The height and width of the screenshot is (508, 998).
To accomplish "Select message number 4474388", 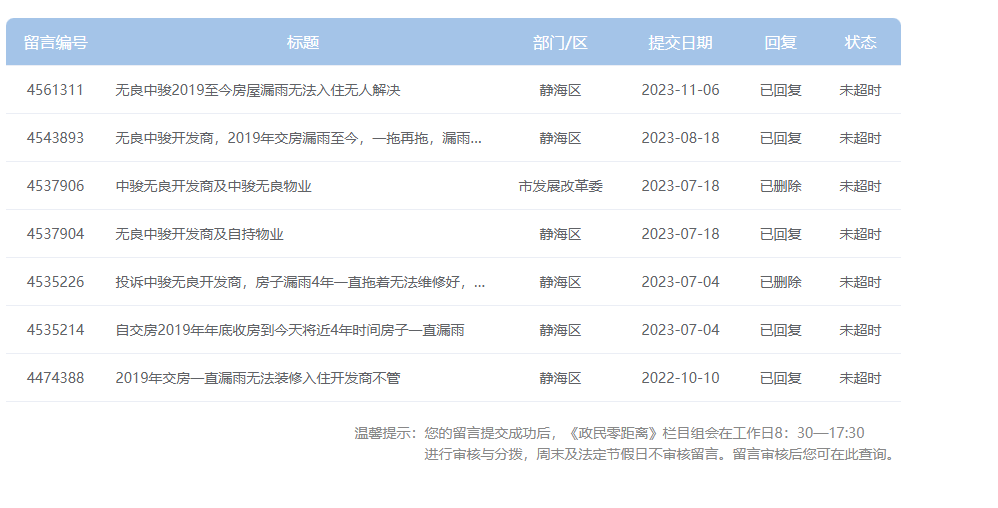I will pyautogui.click(x=55, y=378).
